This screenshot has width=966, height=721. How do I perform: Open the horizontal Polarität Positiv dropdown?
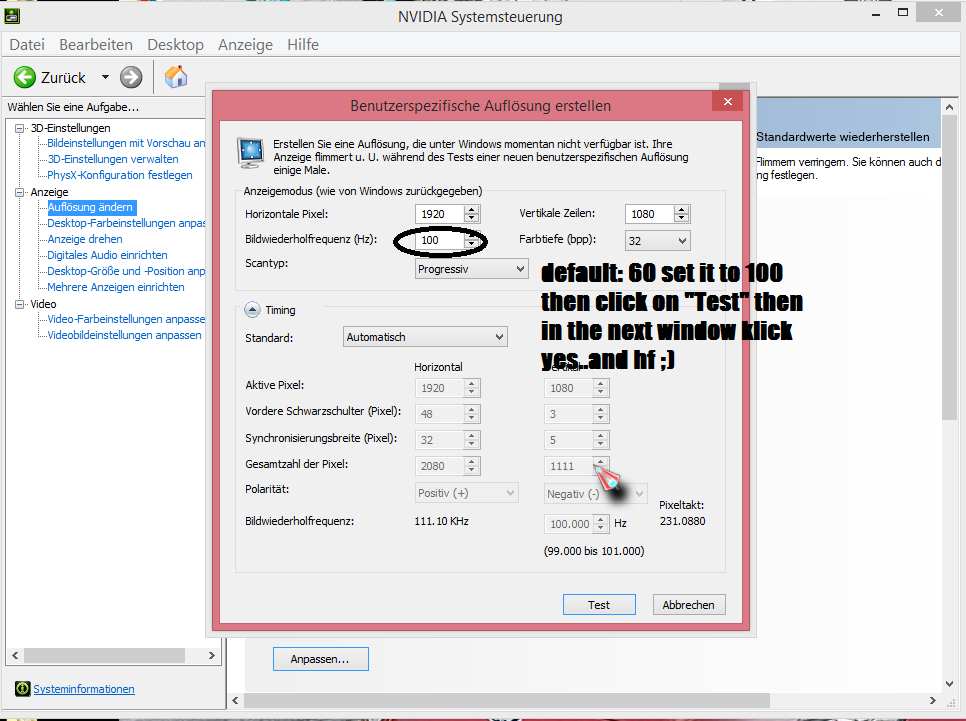pos(466,493)
